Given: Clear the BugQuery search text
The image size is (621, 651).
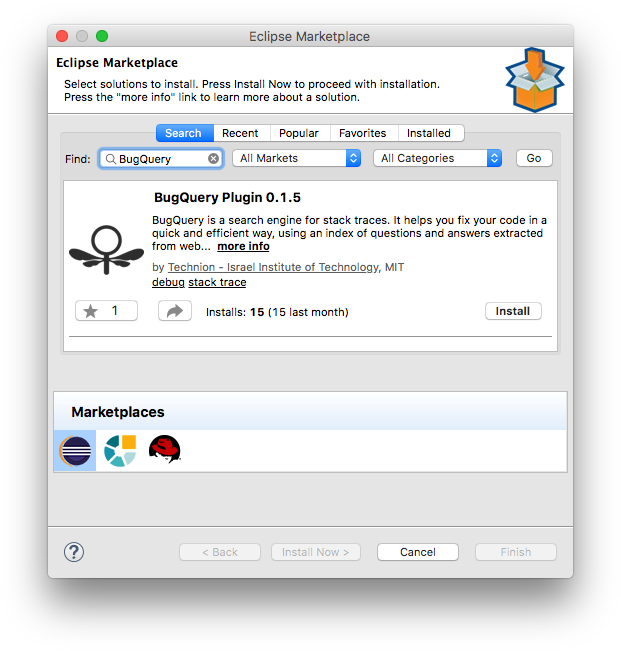Looking at the screenshot, I should pyautogui.click(x=213, y=159).
